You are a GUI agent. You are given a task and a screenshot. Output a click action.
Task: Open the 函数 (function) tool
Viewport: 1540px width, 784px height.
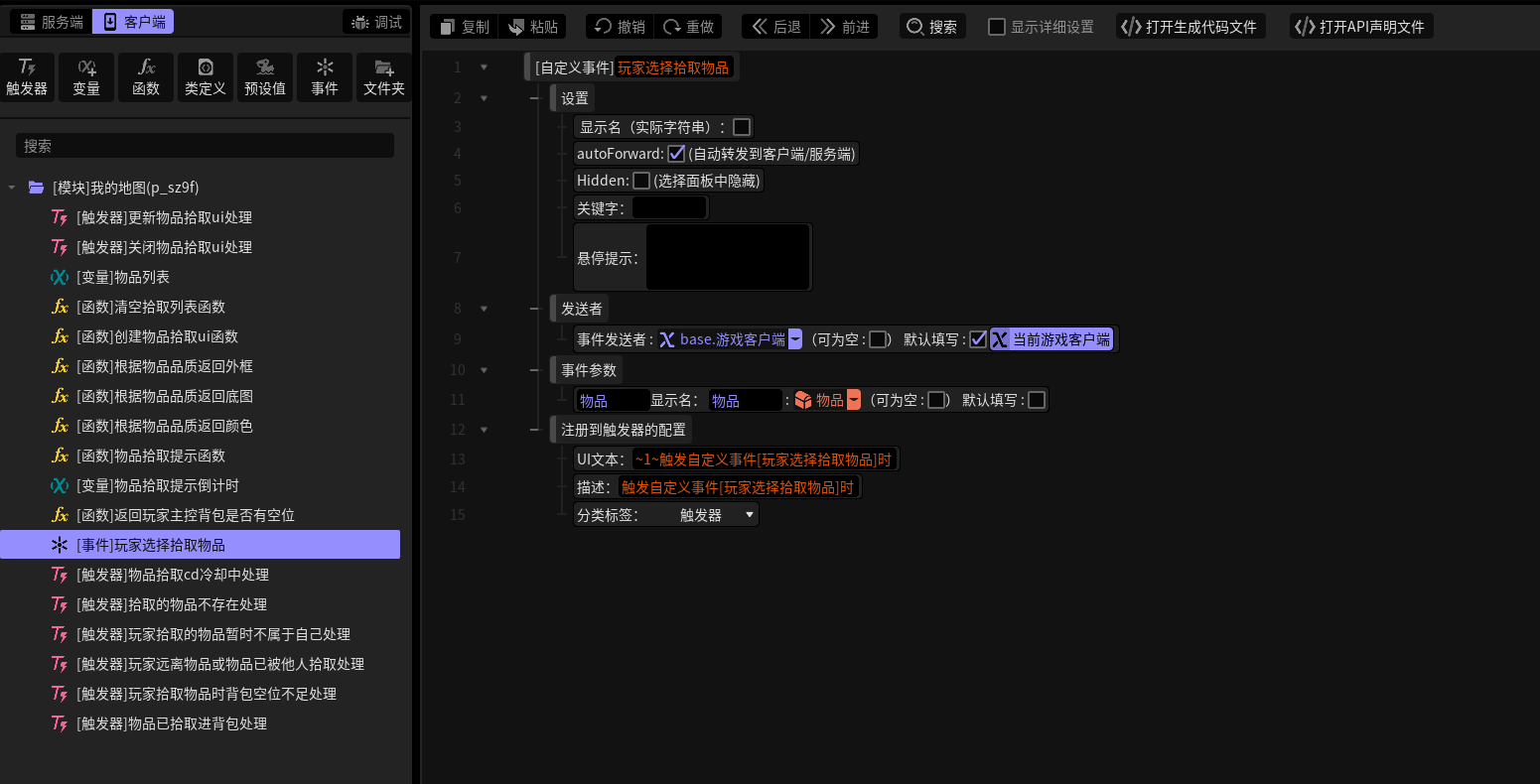pos(146,77)
